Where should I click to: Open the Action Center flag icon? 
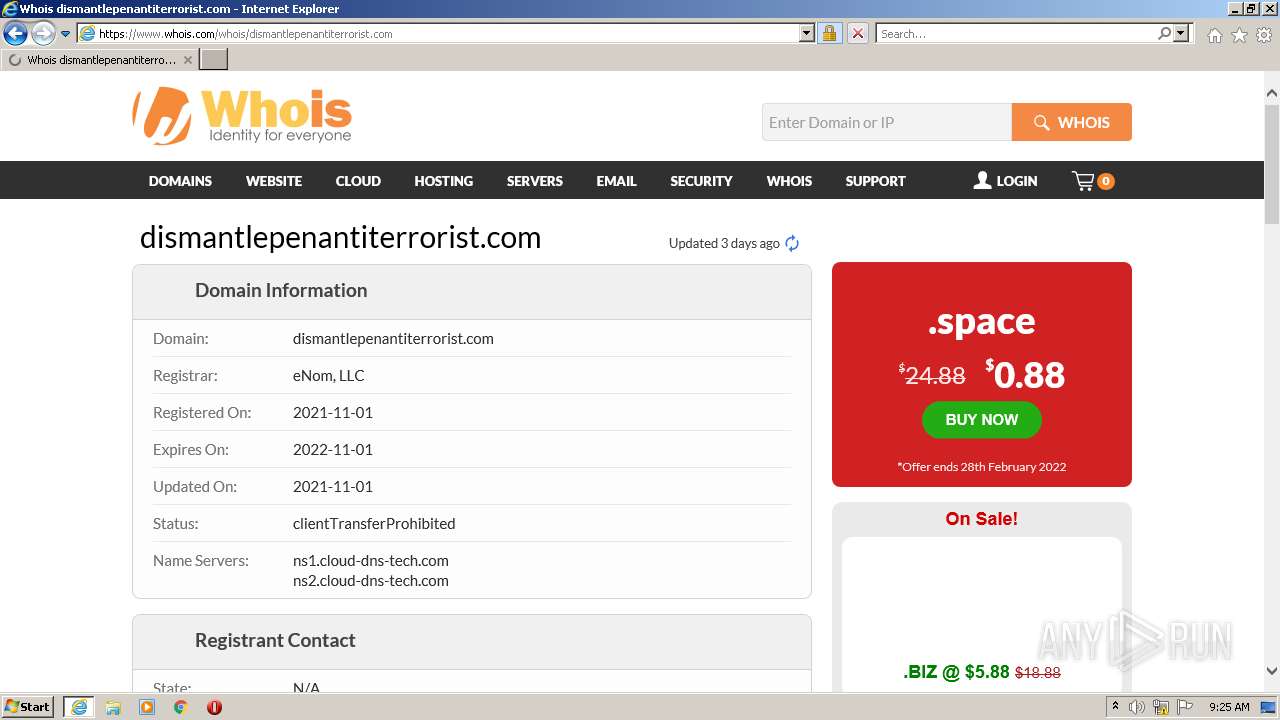tap(1185, 707)
